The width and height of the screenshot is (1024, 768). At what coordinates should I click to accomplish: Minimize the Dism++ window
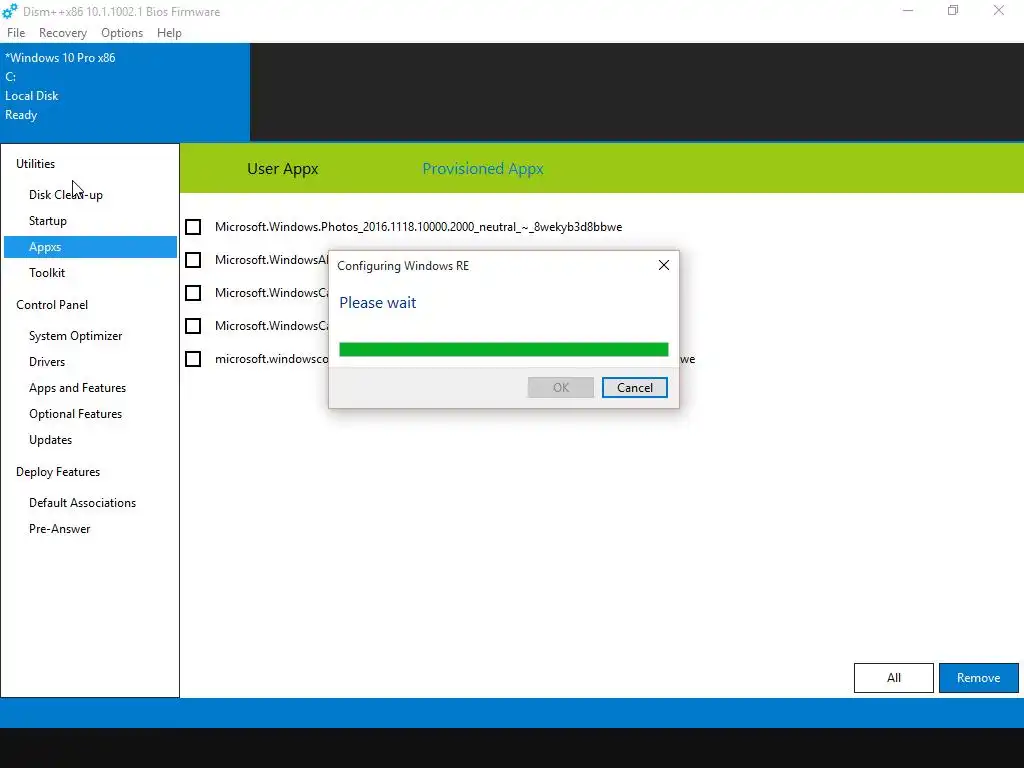907,10
